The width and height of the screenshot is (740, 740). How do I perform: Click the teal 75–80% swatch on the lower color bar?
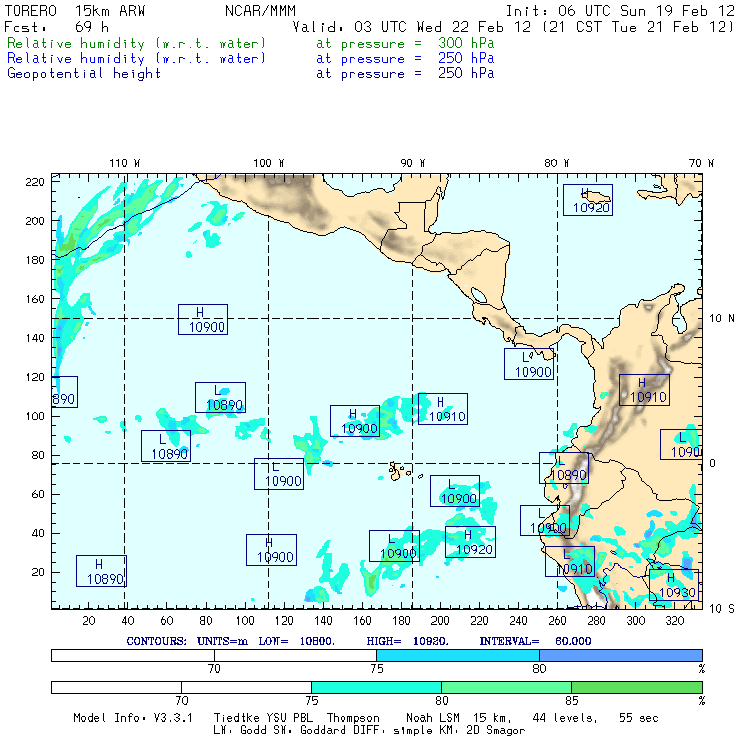(376, 687)
